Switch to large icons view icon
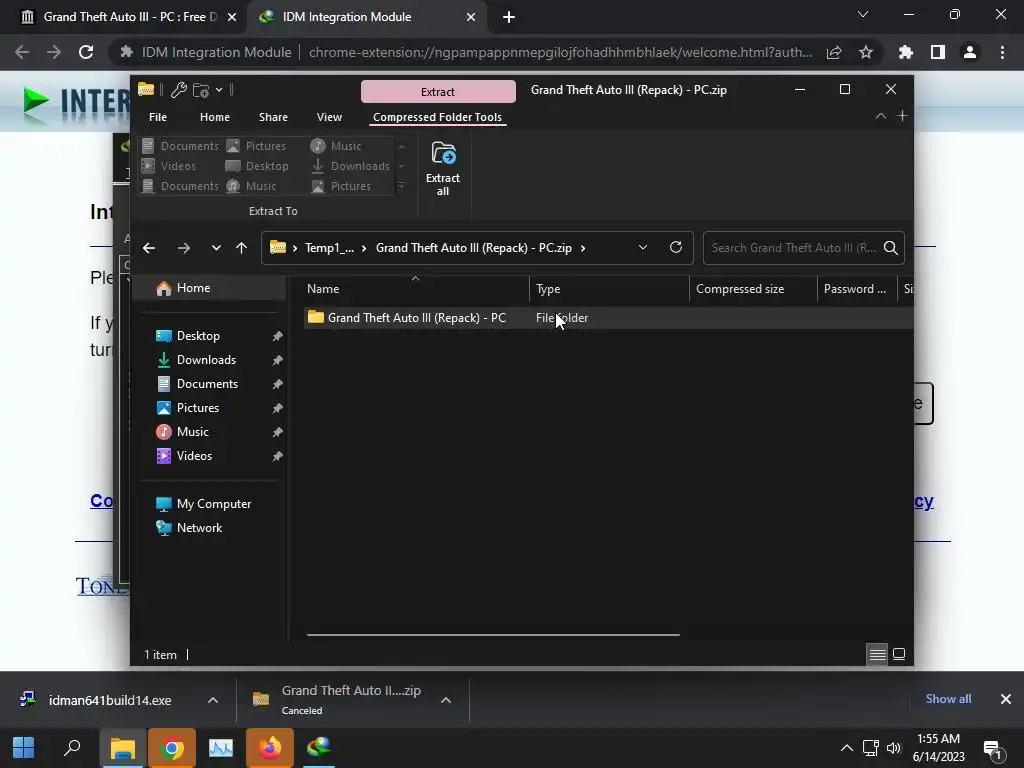Image resolution: width=1024 pixels, height=768 pixels. tap(899, 654)
